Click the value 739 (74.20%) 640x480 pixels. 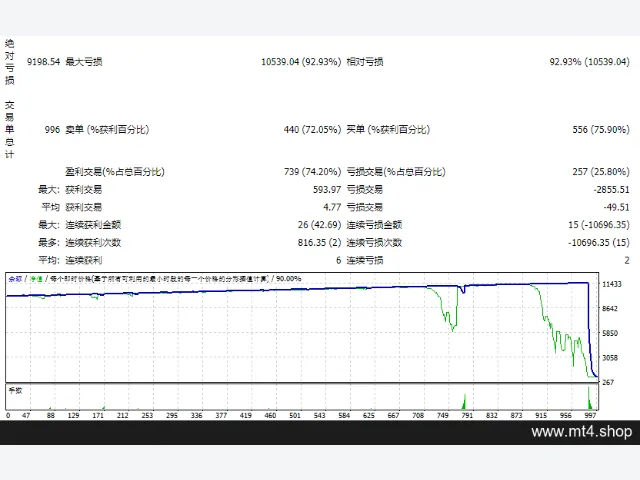(x=312, y=171)
